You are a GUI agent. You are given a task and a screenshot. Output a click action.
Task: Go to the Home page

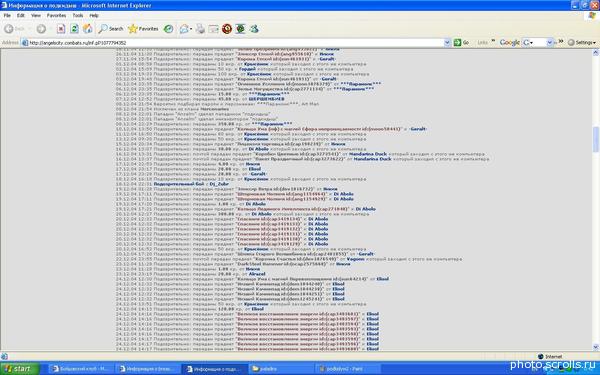click(88, 29)
